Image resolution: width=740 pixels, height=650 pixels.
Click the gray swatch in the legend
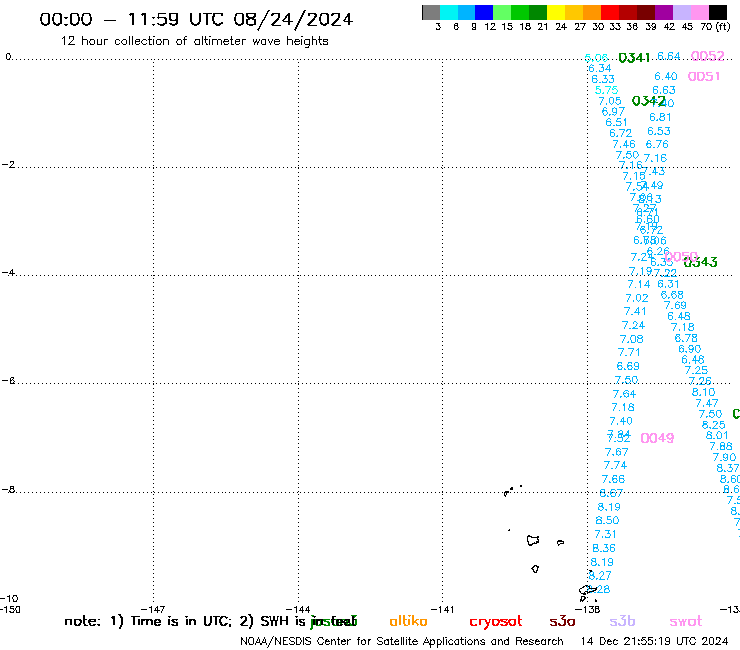(431, 12)
